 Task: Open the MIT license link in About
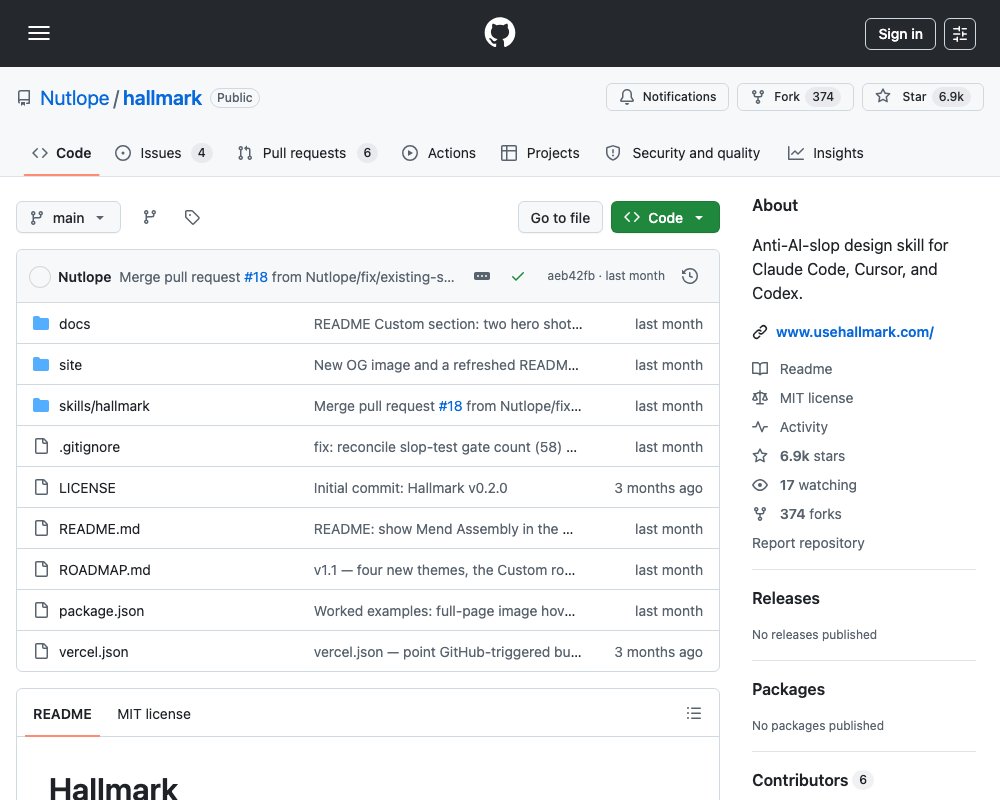point(802,398)
